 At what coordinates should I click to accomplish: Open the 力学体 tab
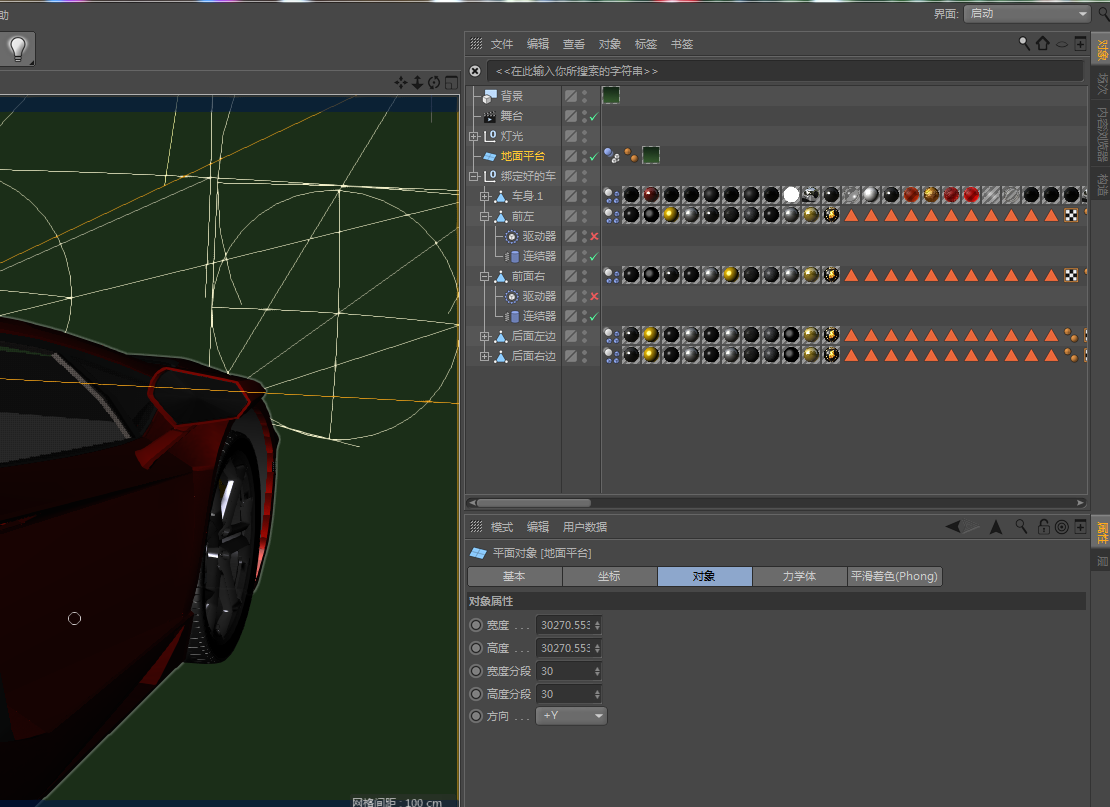coord(798,577)
